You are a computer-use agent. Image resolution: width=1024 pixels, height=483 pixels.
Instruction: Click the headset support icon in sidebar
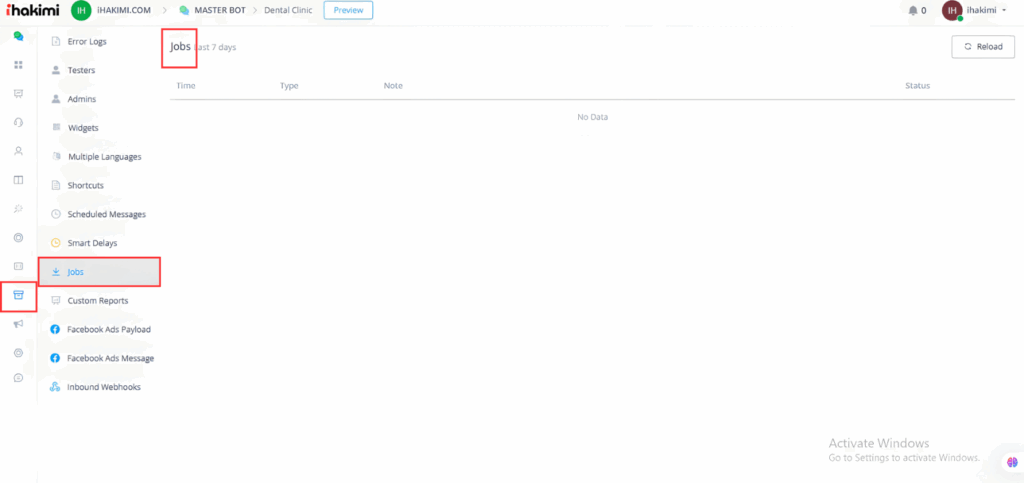18,123
